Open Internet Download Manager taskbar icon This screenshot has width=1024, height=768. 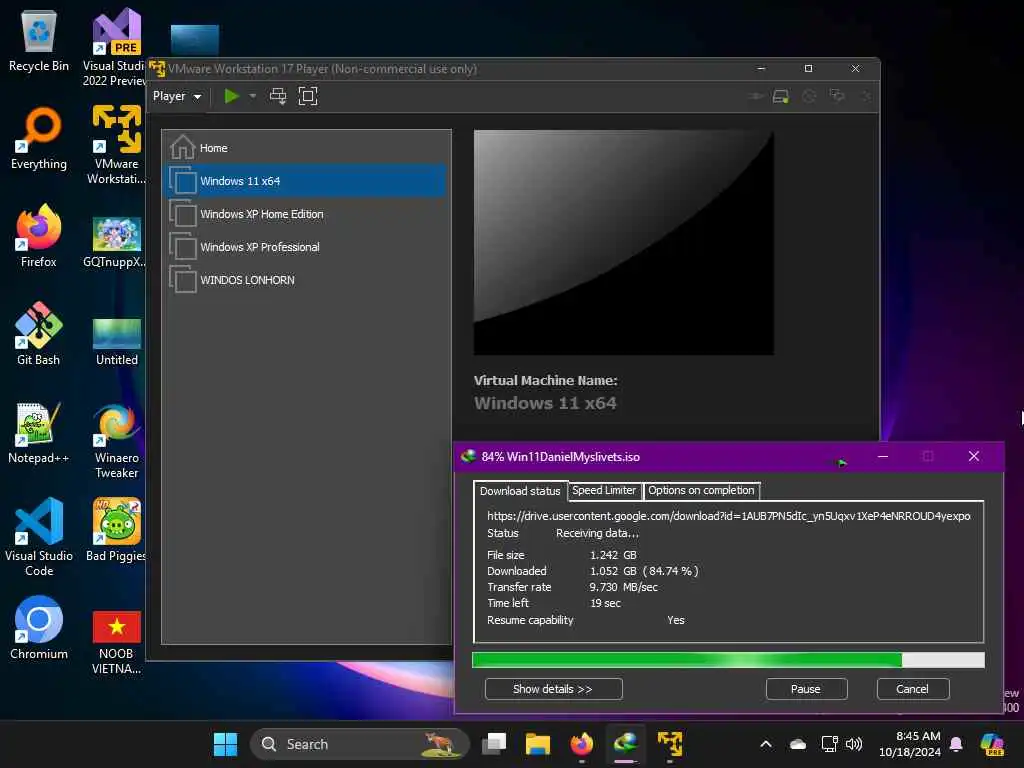[x=625, y=744]
